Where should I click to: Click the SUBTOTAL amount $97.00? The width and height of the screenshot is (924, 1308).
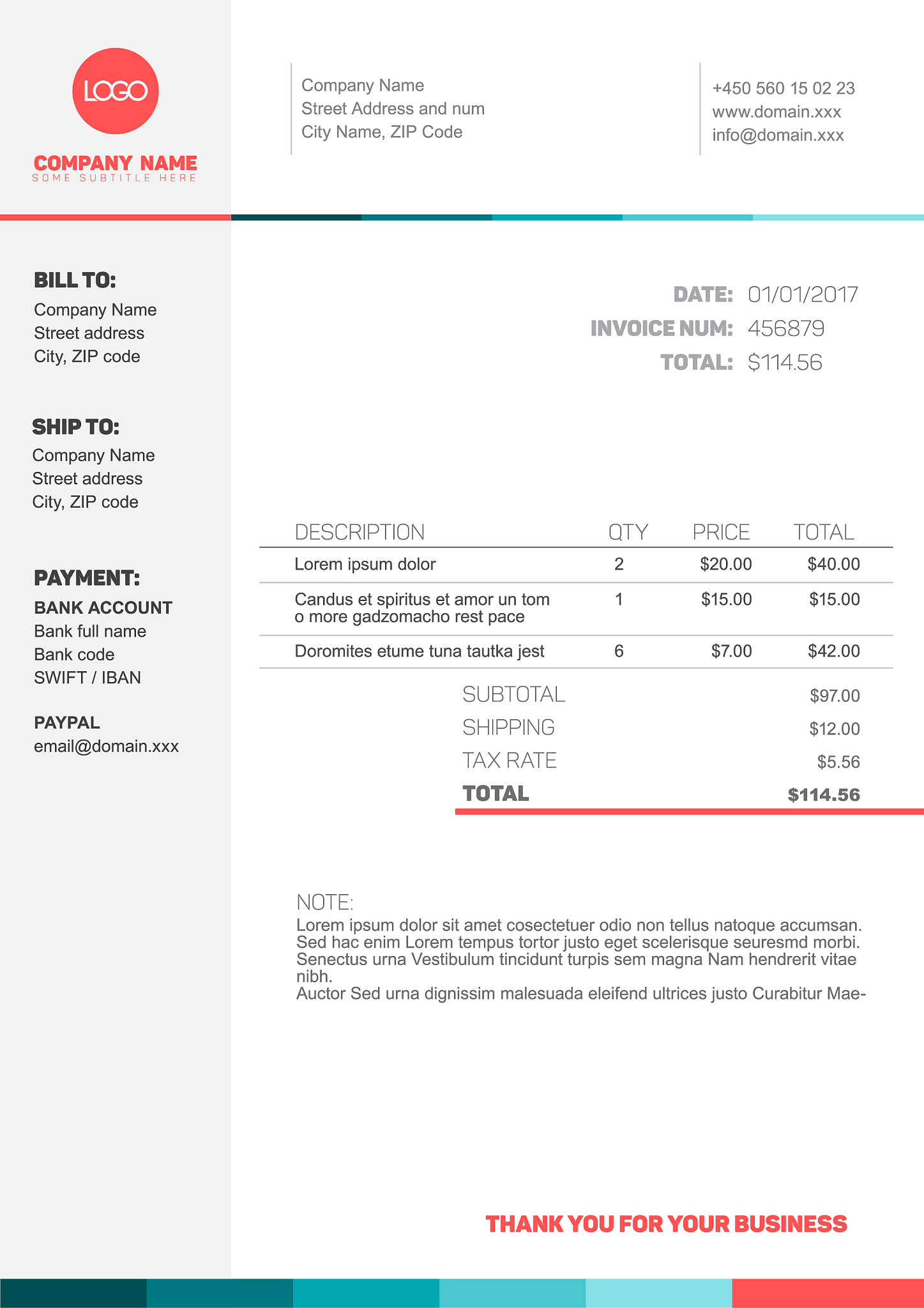834,696
